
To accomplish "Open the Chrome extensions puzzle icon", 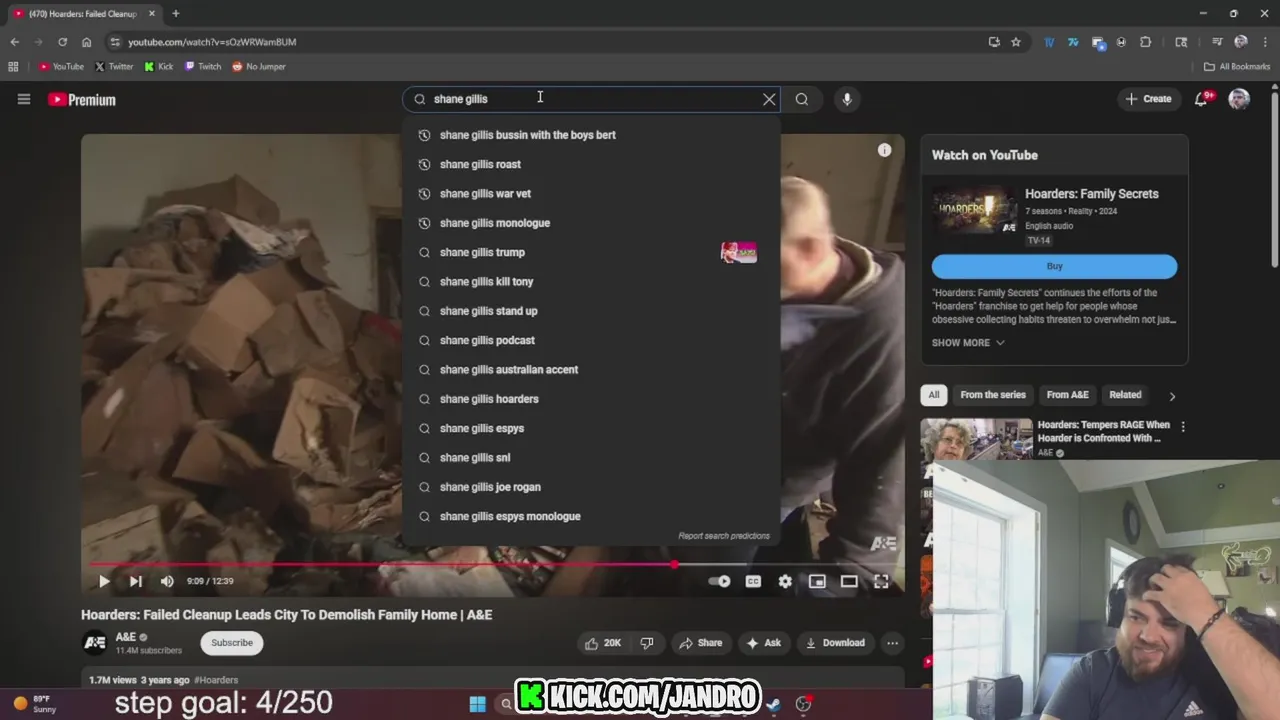I will tap(1146, 42).
